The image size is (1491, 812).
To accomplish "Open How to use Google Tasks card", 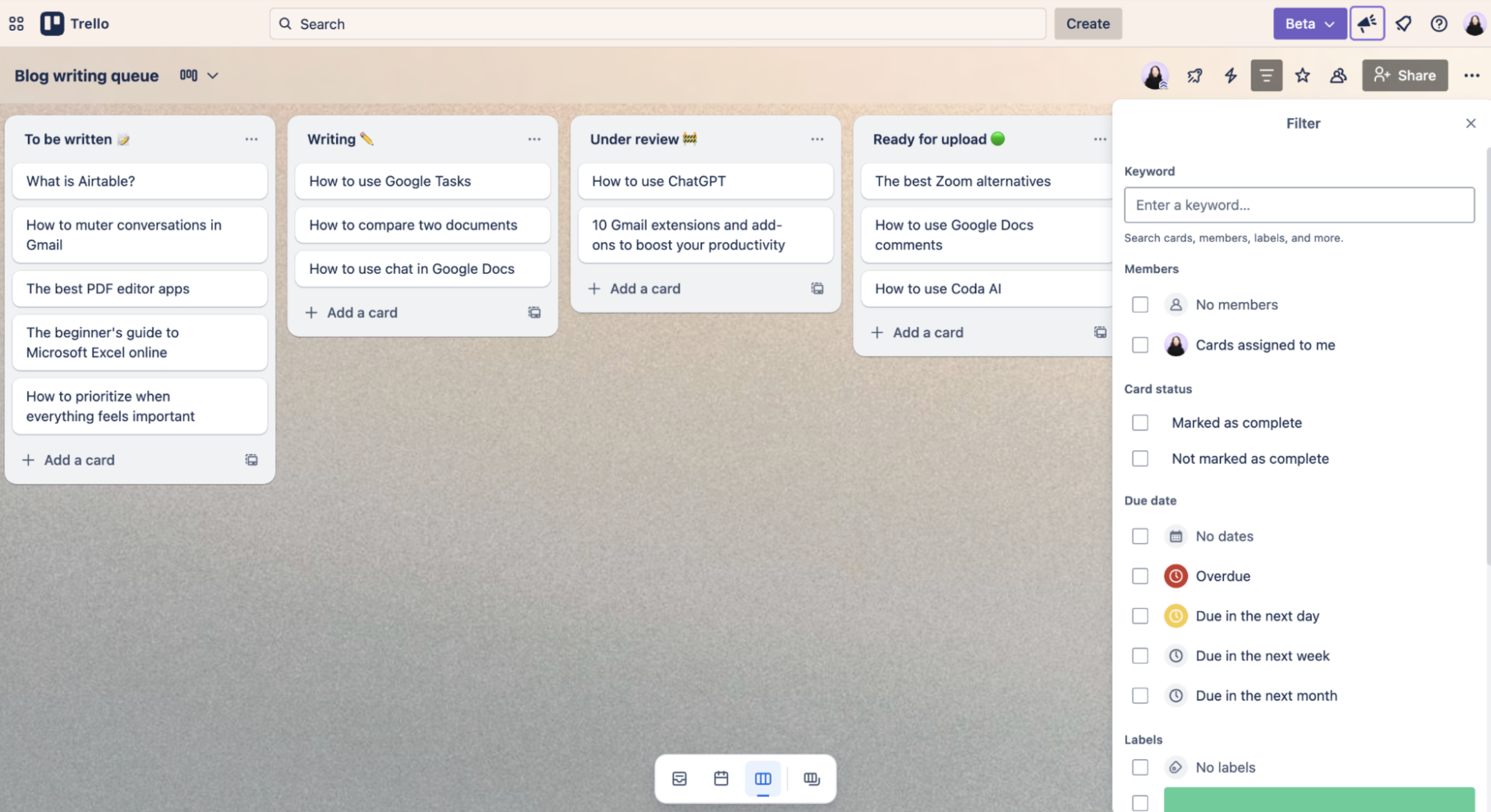I will point(422,181).
